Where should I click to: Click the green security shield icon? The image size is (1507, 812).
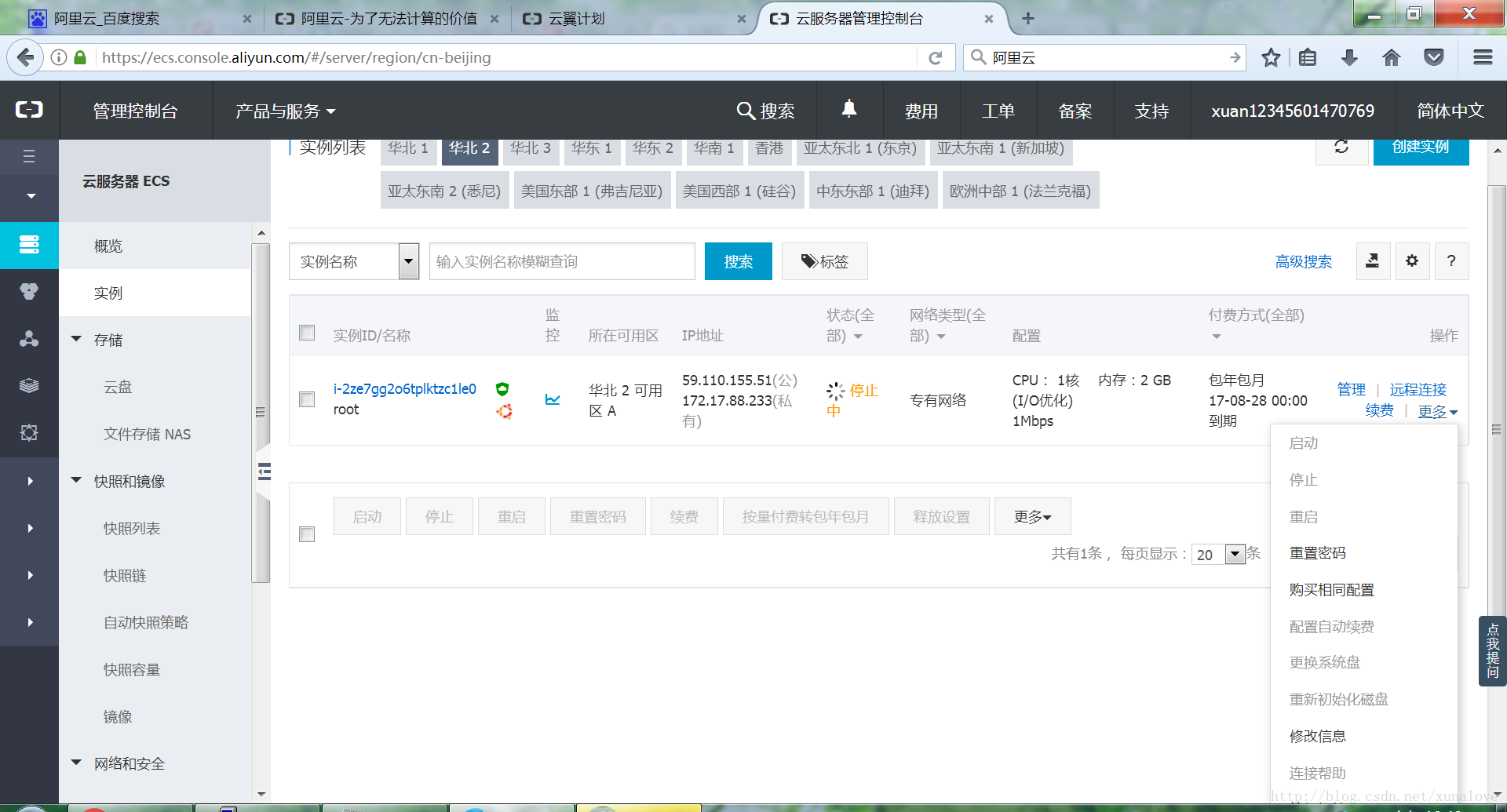[x=502, y=388]
